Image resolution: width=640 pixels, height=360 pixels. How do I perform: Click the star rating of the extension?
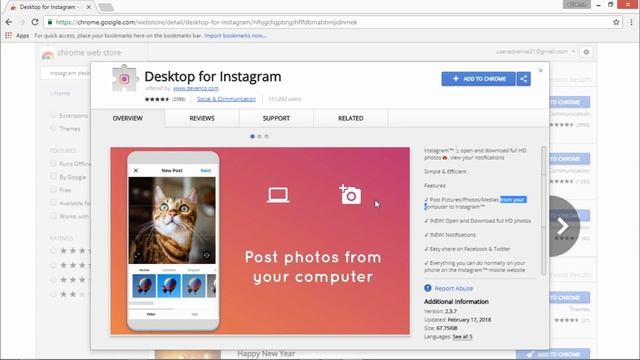click(157, 99)
